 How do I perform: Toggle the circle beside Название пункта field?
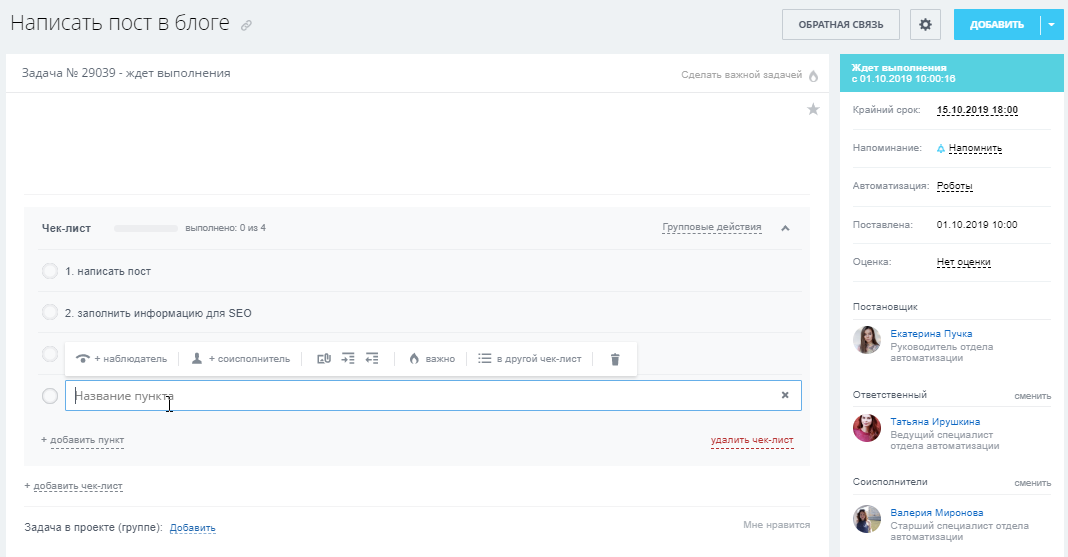[x=50, y=396]
